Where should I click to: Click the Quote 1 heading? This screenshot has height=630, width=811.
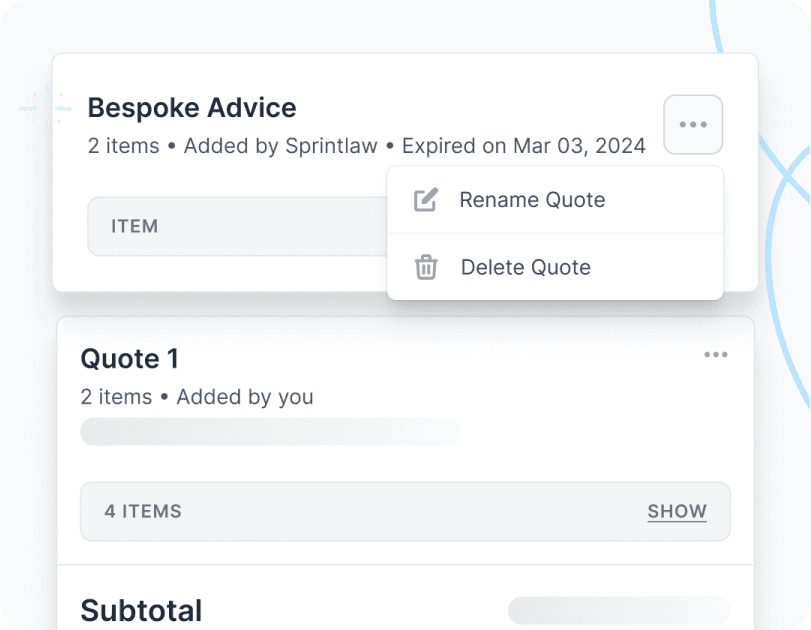(x=130, y=358)
